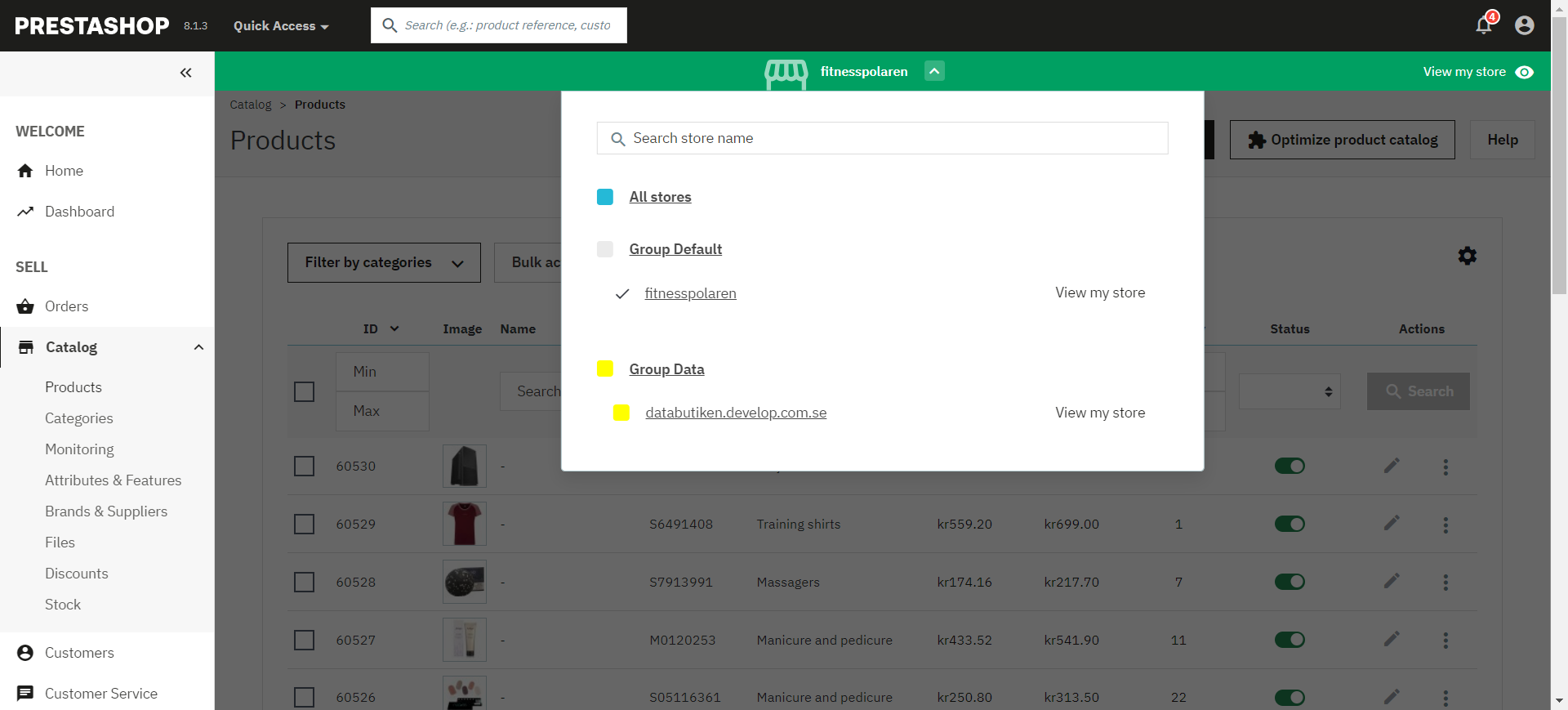Open Filter by categories dropdown
This screenshot has width=1568, height=710.
pos(384,262)
